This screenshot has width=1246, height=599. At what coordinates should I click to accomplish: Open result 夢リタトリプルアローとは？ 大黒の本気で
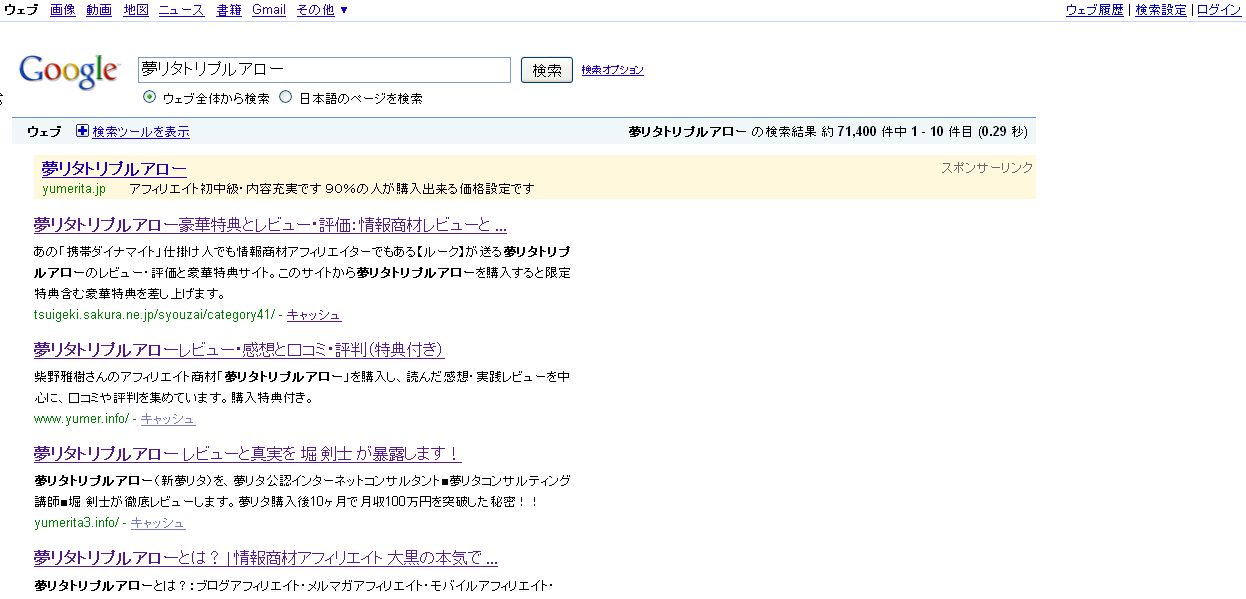(266, 557)
